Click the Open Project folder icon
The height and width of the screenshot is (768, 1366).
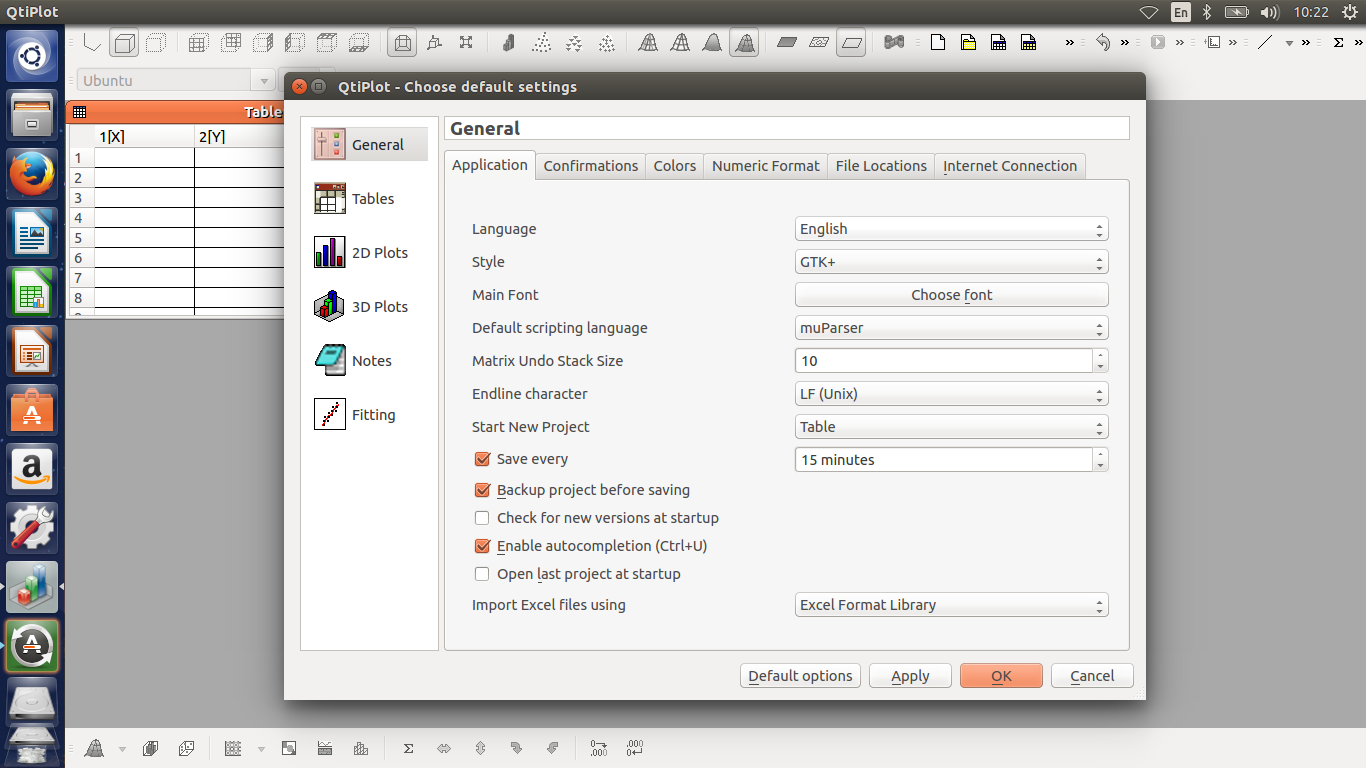[x=967, y=43]
